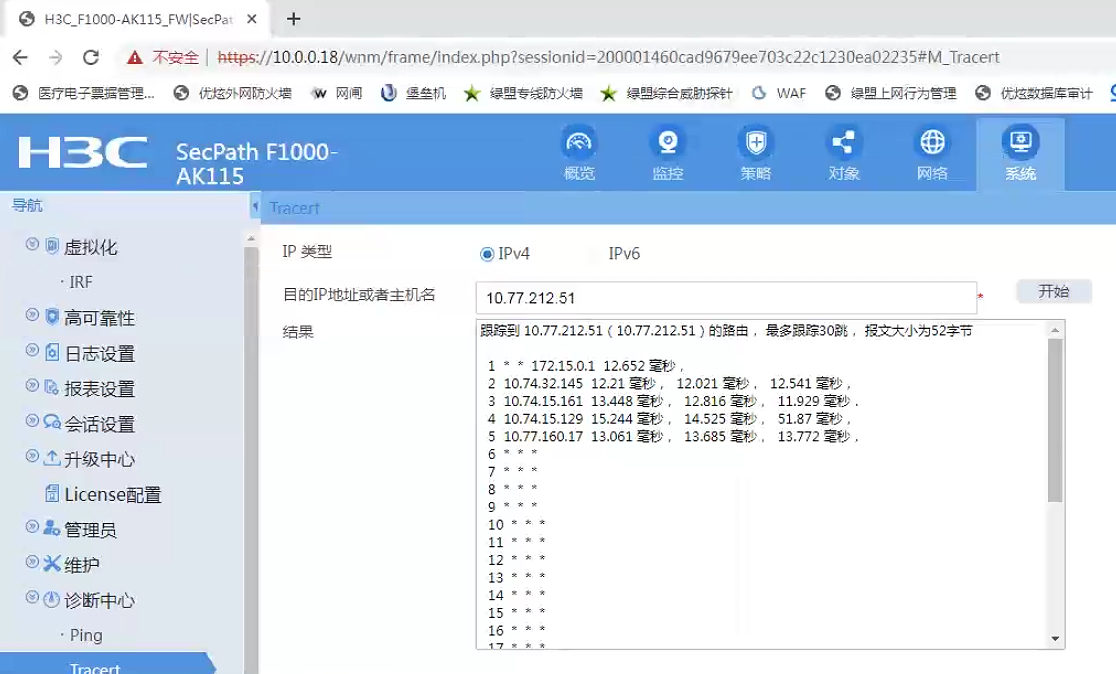Click the 报表设置 tree label

coord(99,388)
